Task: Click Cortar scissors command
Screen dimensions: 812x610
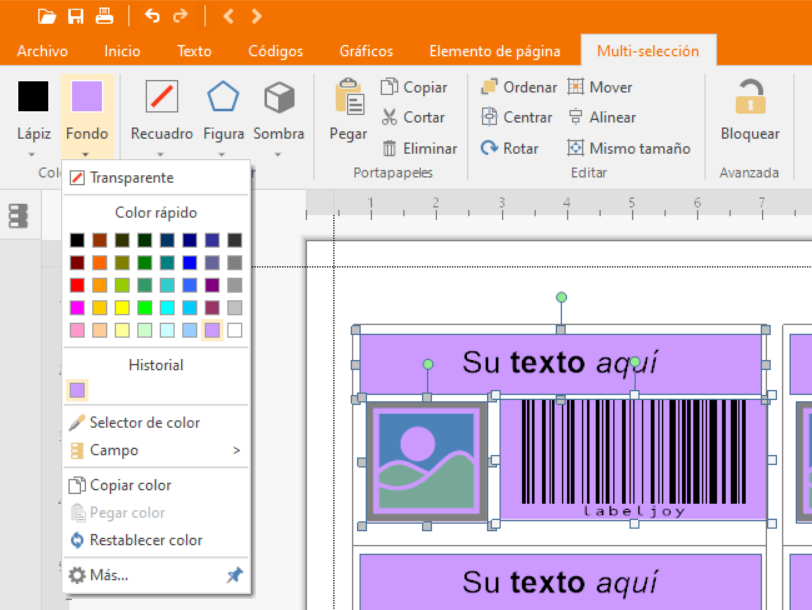Action: coord(413,118)
